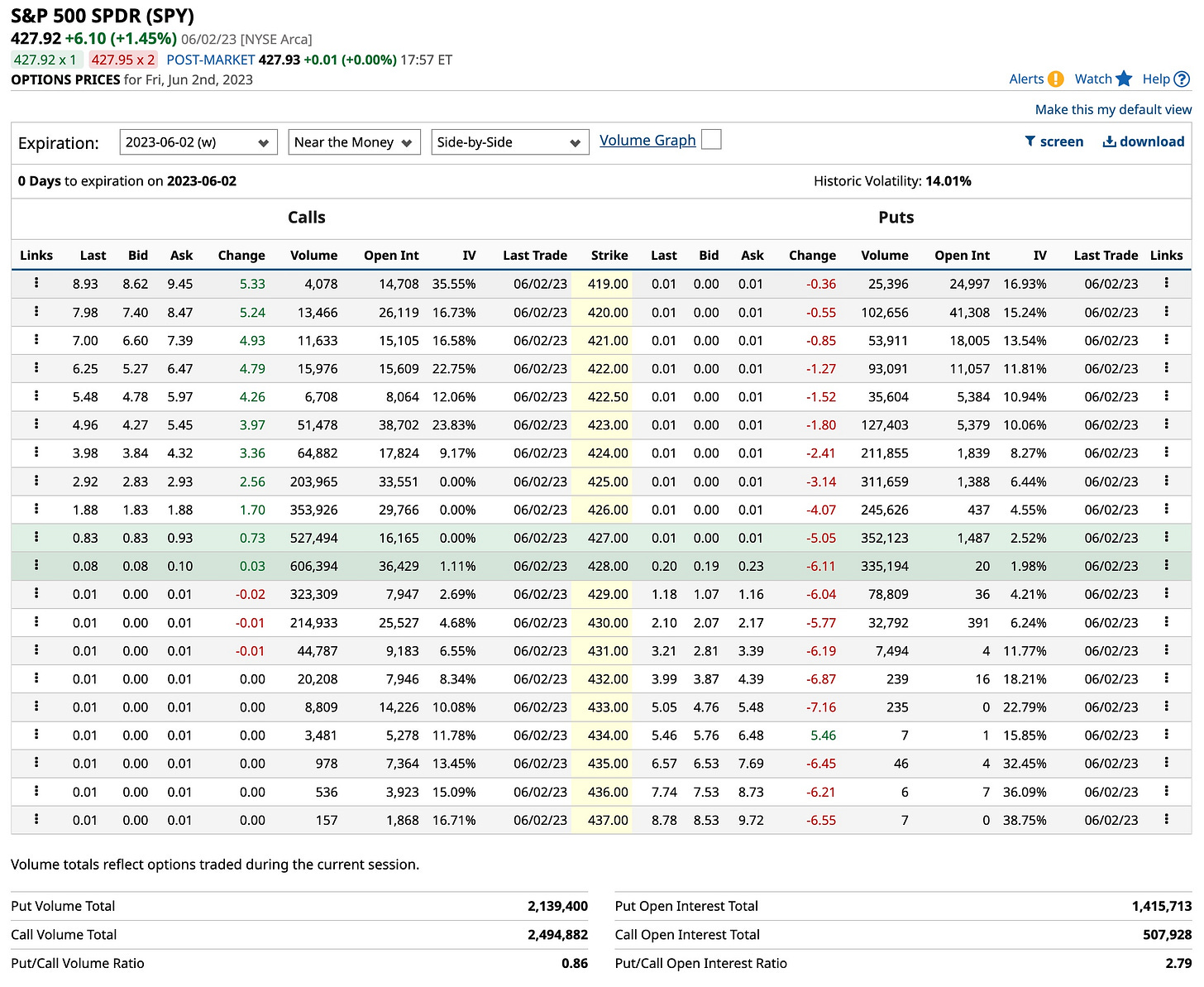Click the Volume Graph link
The width and height of the screenshot is (1204, 987).
click(647, 141)
